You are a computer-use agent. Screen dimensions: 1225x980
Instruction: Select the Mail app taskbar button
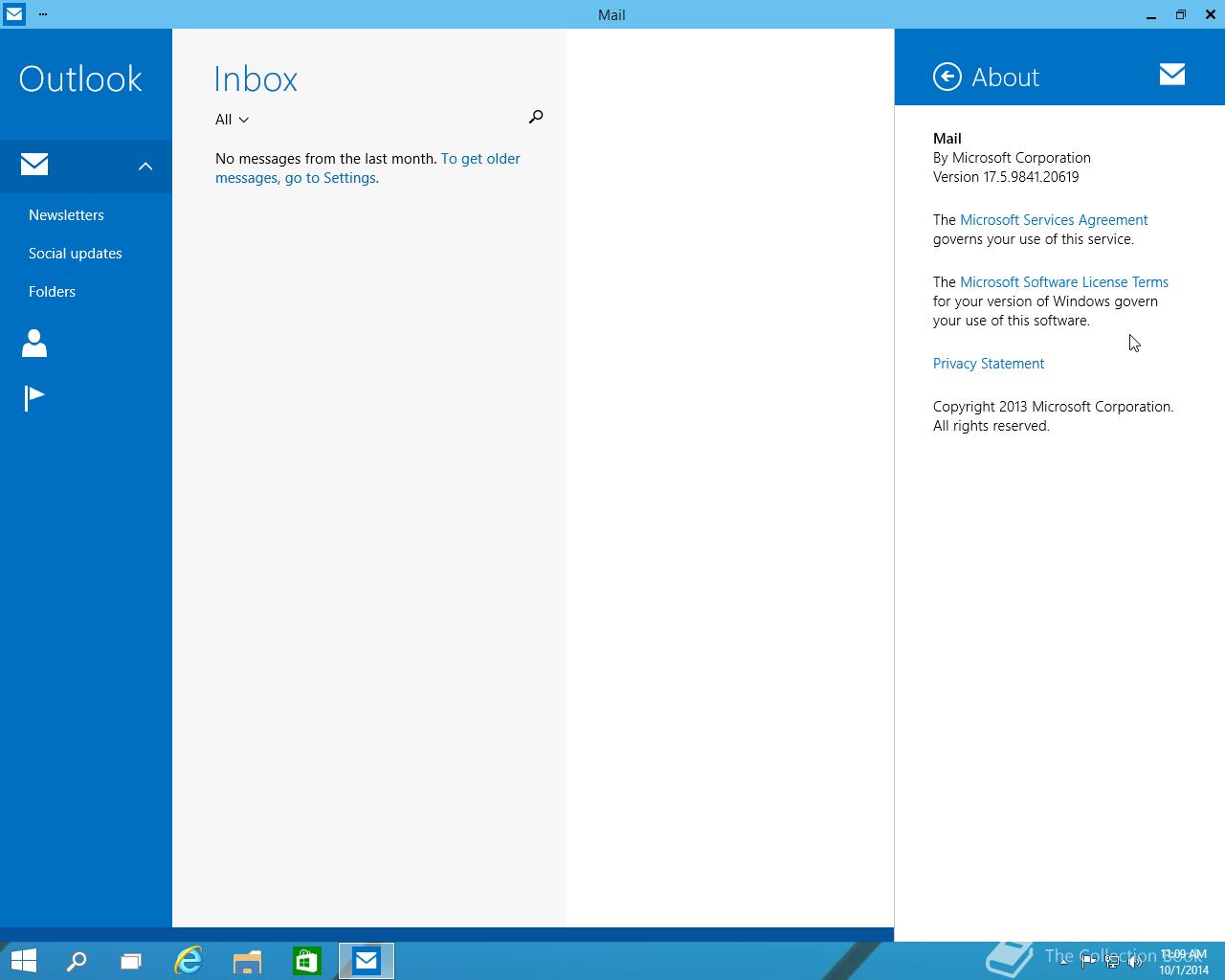click(x=367, y=961)
